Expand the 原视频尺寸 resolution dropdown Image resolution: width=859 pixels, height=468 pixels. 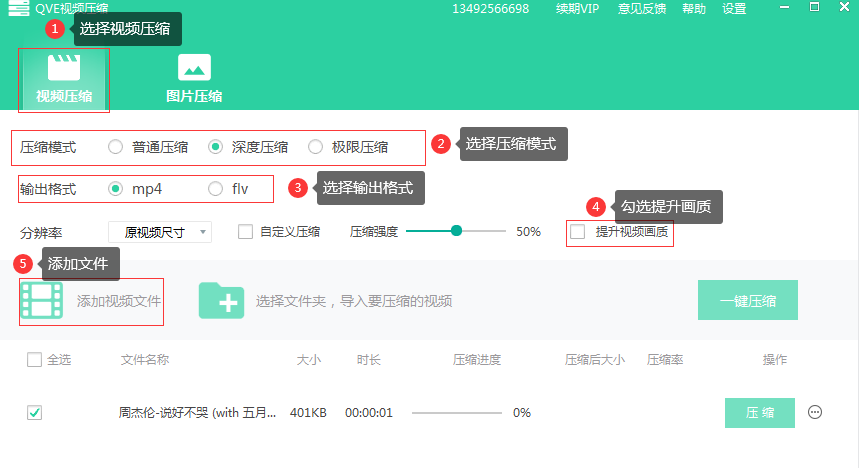tap(160, 232)
